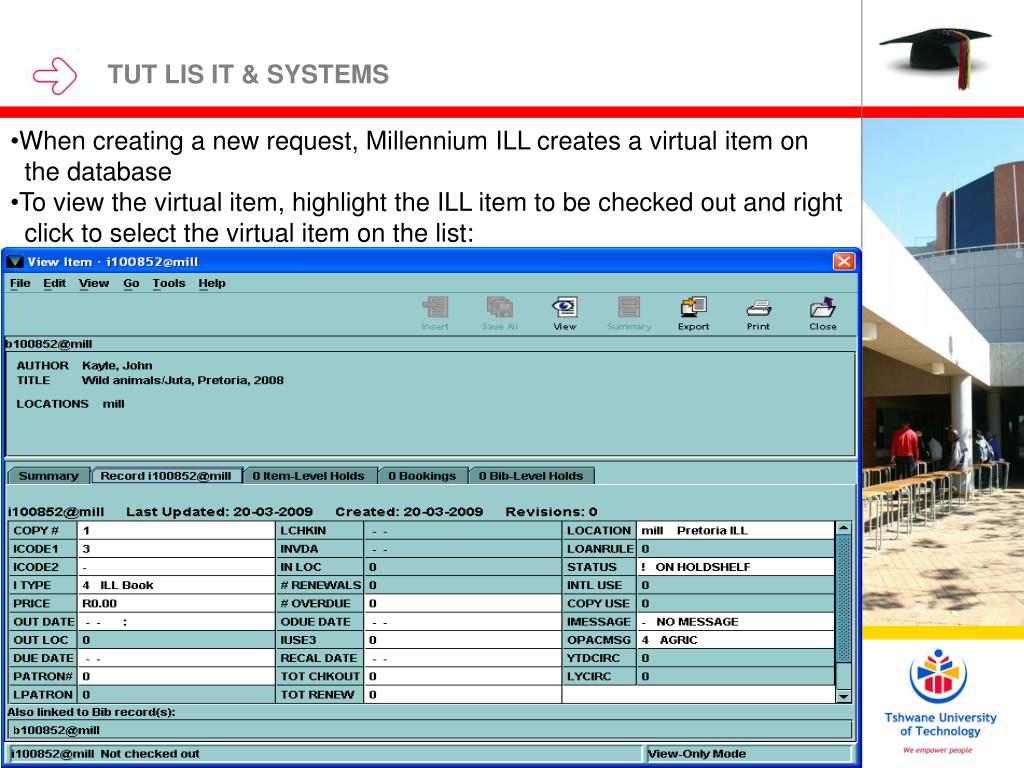This screenshot has height=768, width=1024.
Task: Click the ODUE DATE value field
Action: (462, 622)
